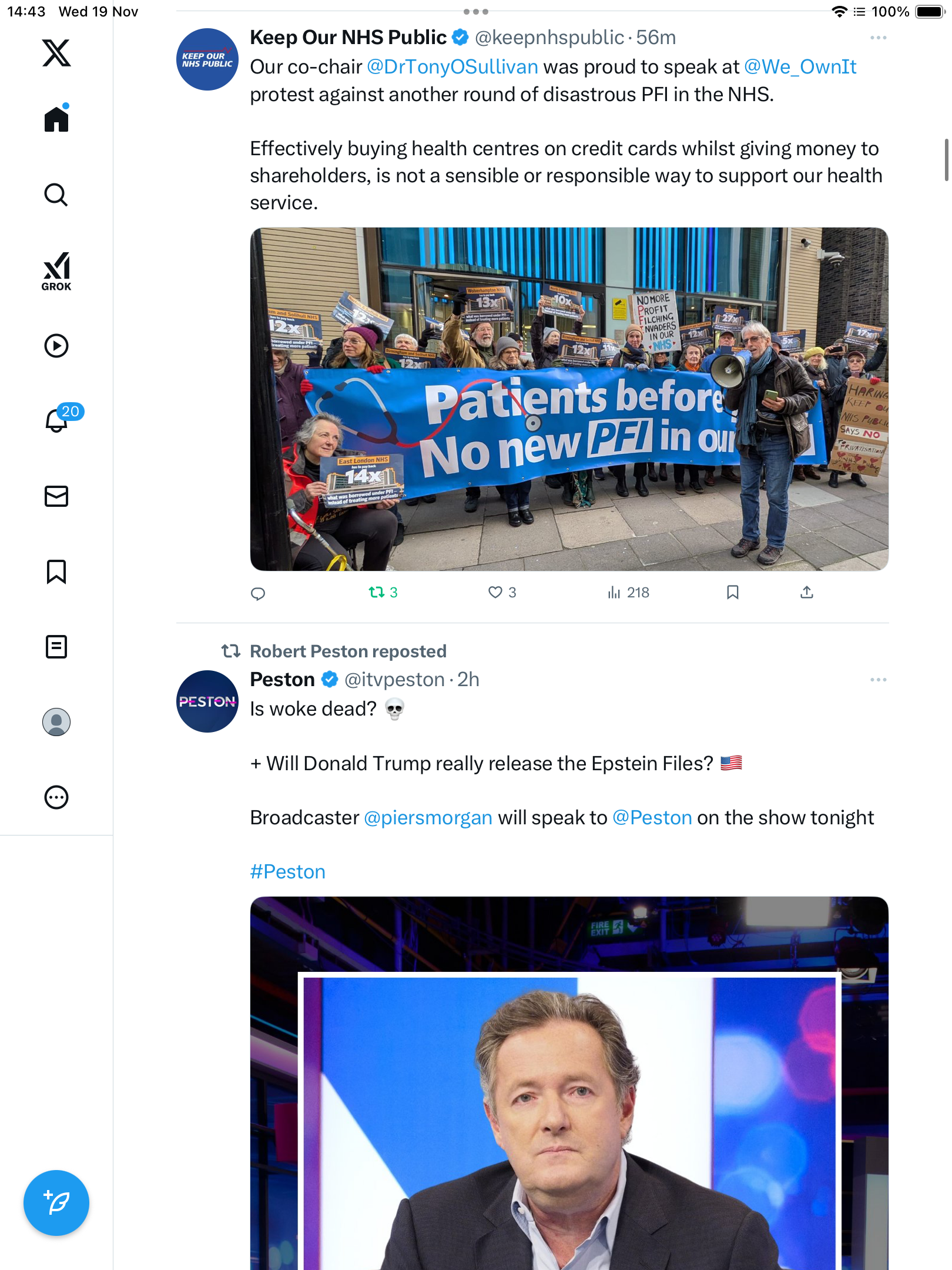Viewport: 952px width, 1270px height.
Task: Open the video play icon tab
Action: point(56,346)
